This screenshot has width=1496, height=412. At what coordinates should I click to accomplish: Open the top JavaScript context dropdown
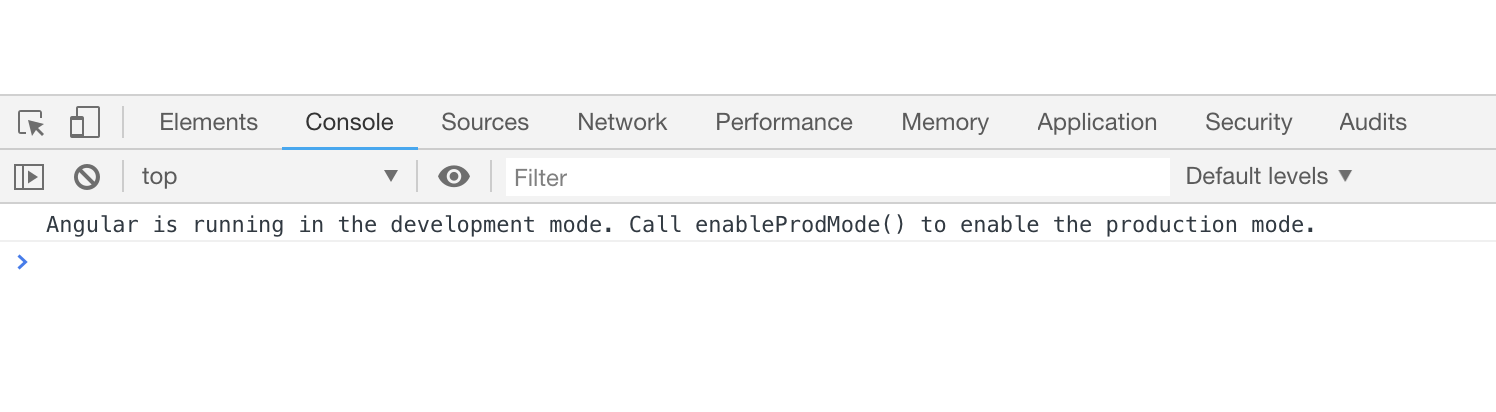point(270,177)
